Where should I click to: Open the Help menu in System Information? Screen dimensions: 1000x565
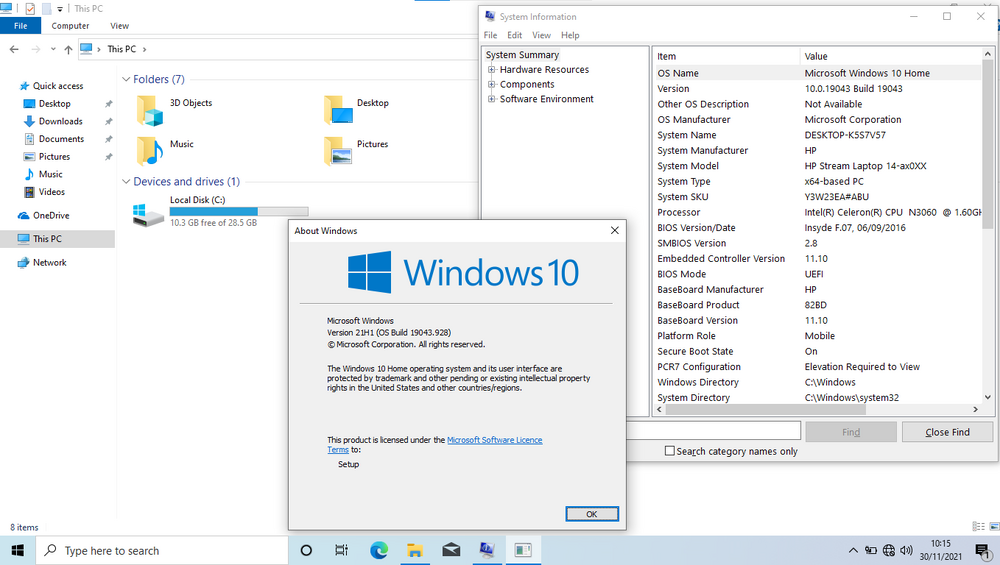click(x=570, y=35)
